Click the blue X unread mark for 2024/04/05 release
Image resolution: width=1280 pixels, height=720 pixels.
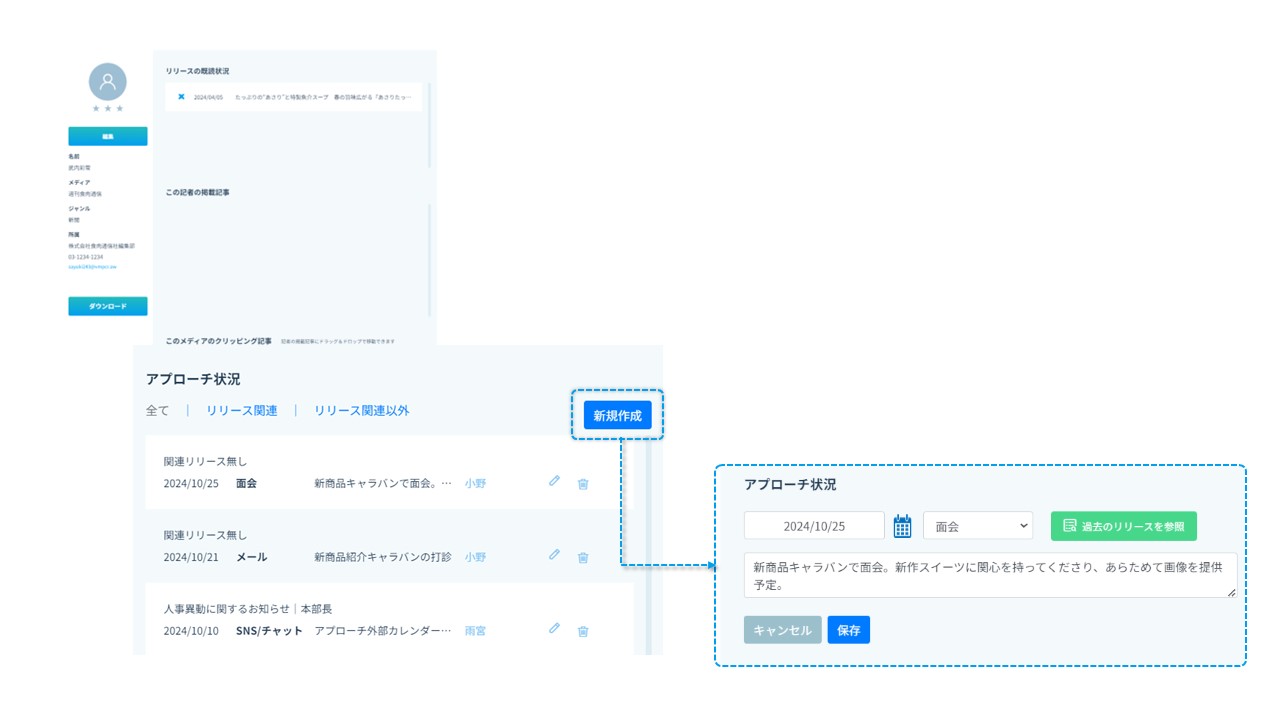click(181, 97)
